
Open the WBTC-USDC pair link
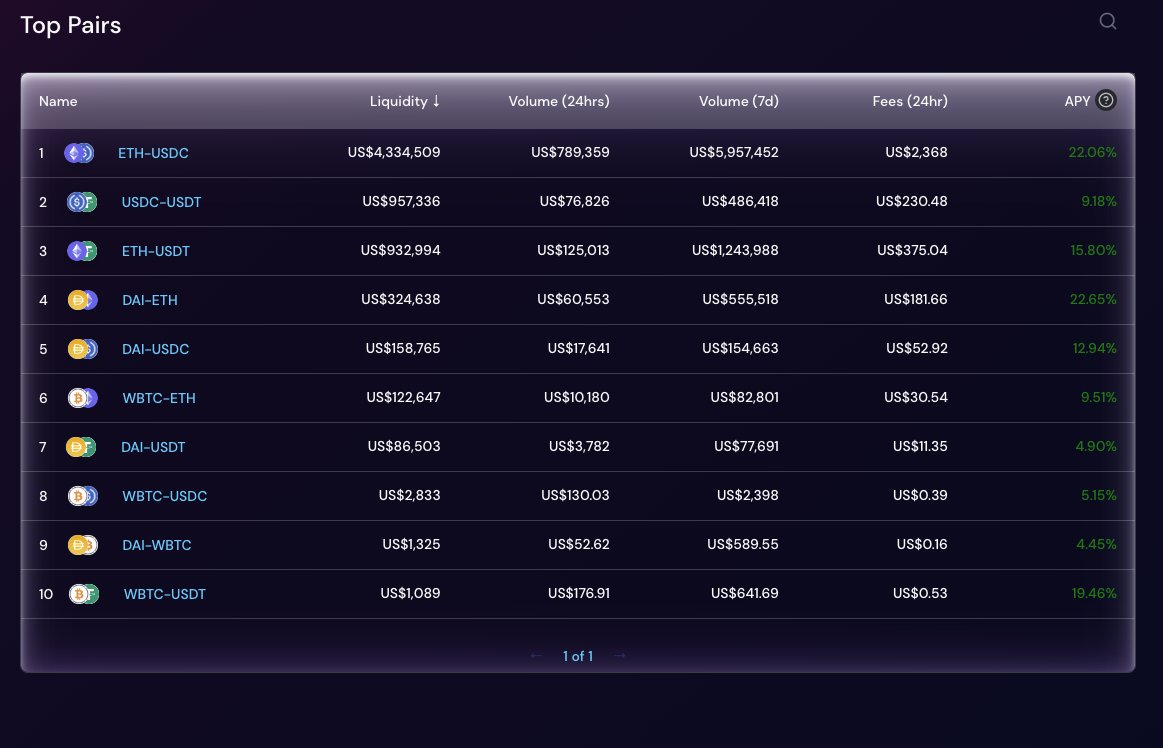click(164, 496)
